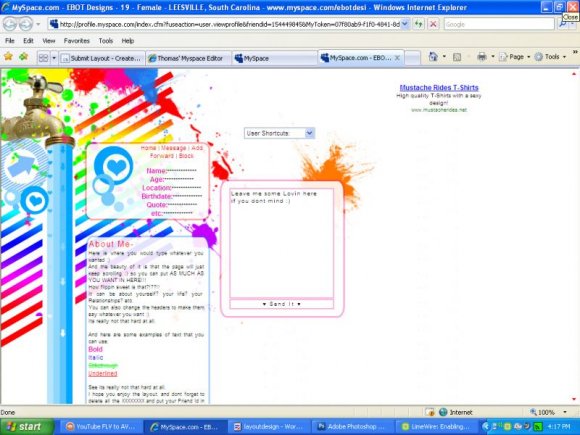Click the Leave me some Lovin comment box

tap(281, 243)
